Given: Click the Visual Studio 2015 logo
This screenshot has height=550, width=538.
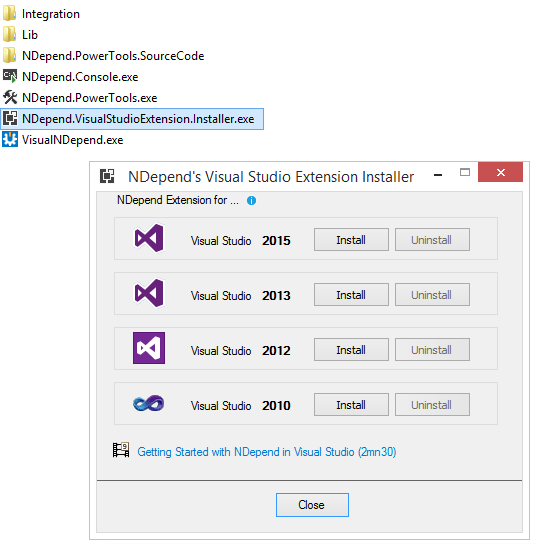Looking at the screenshot, I should point(149,238).
